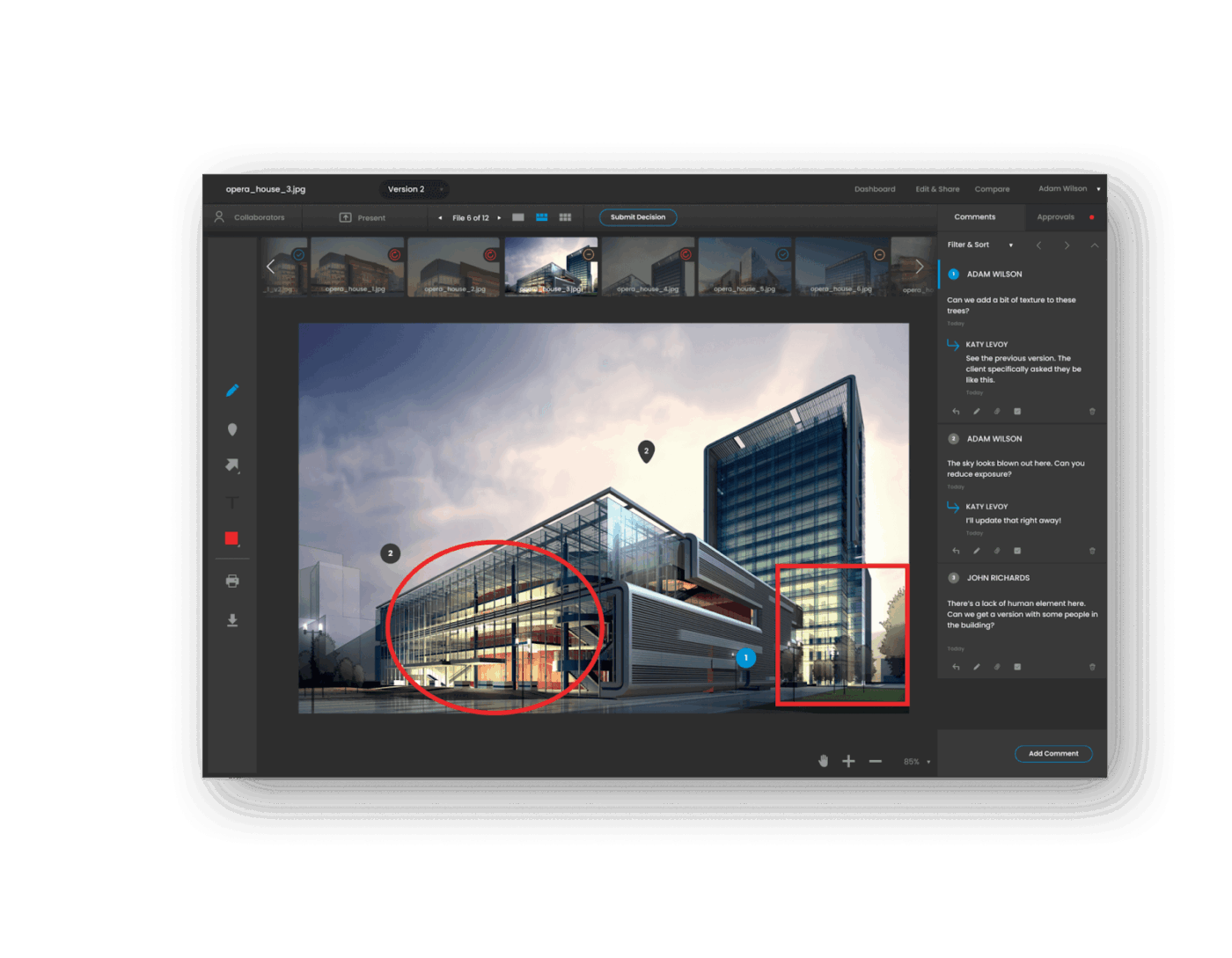This screenshot has height=958, width=1232.
Task: Open the Version 2 dropdown
Action: pos(414,189)
